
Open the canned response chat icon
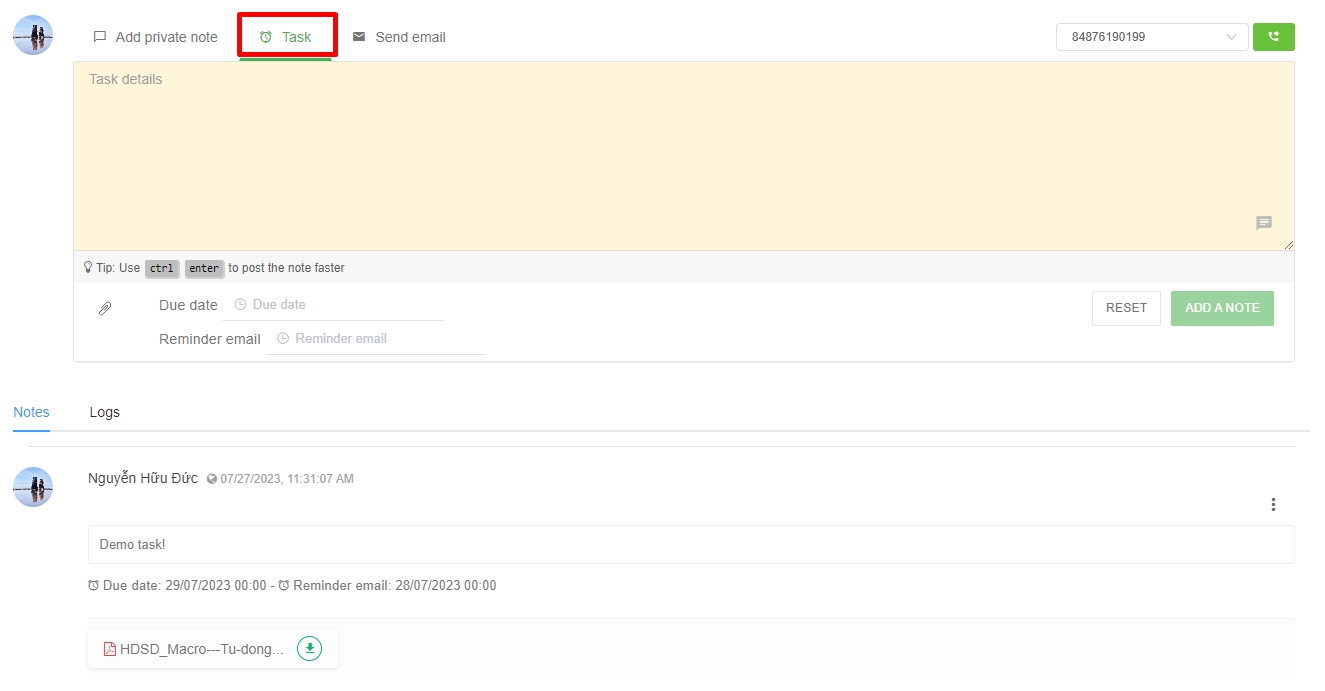point(1264,223)
